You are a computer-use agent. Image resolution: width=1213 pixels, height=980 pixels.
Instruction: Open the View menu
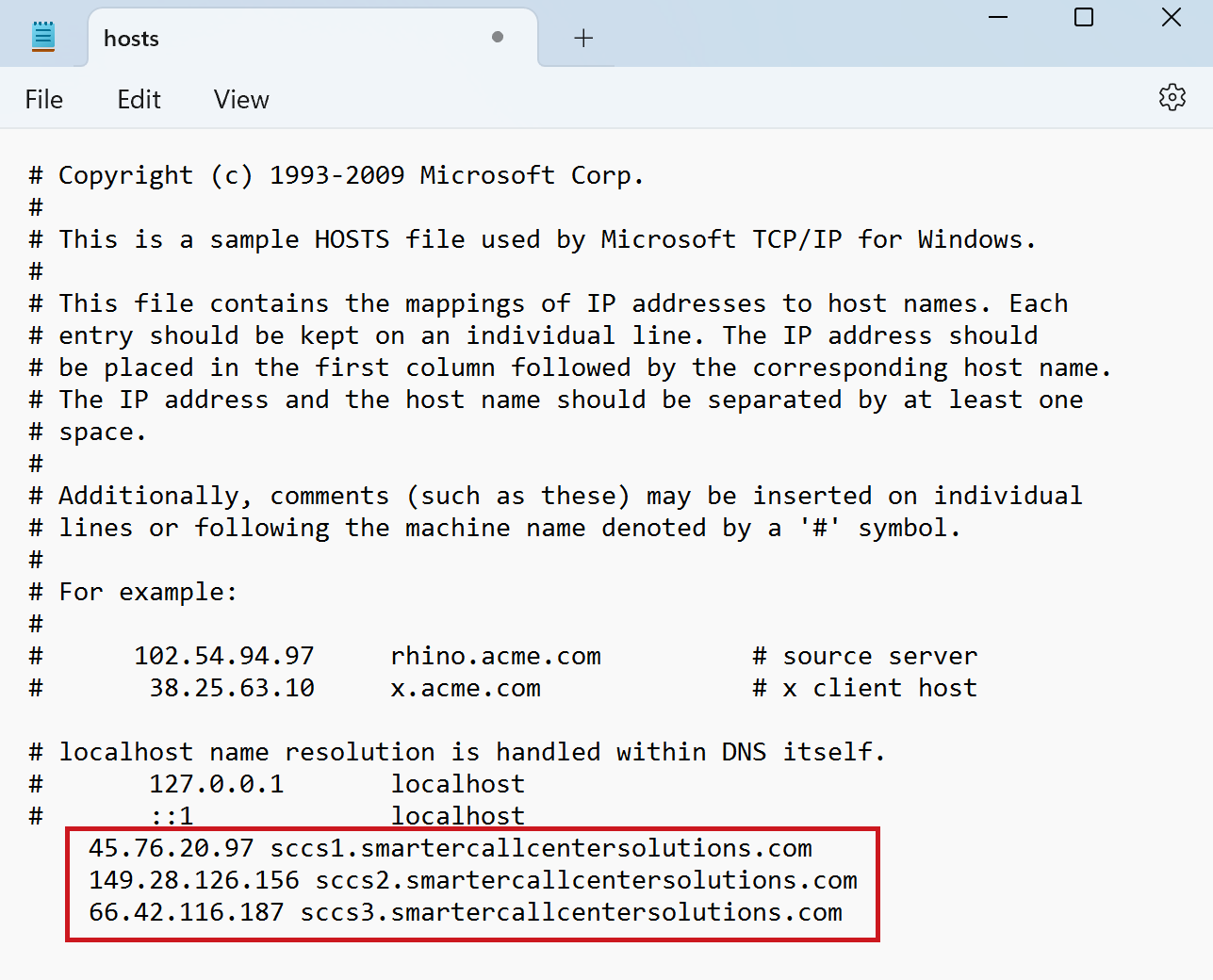(x=241, y=99)
